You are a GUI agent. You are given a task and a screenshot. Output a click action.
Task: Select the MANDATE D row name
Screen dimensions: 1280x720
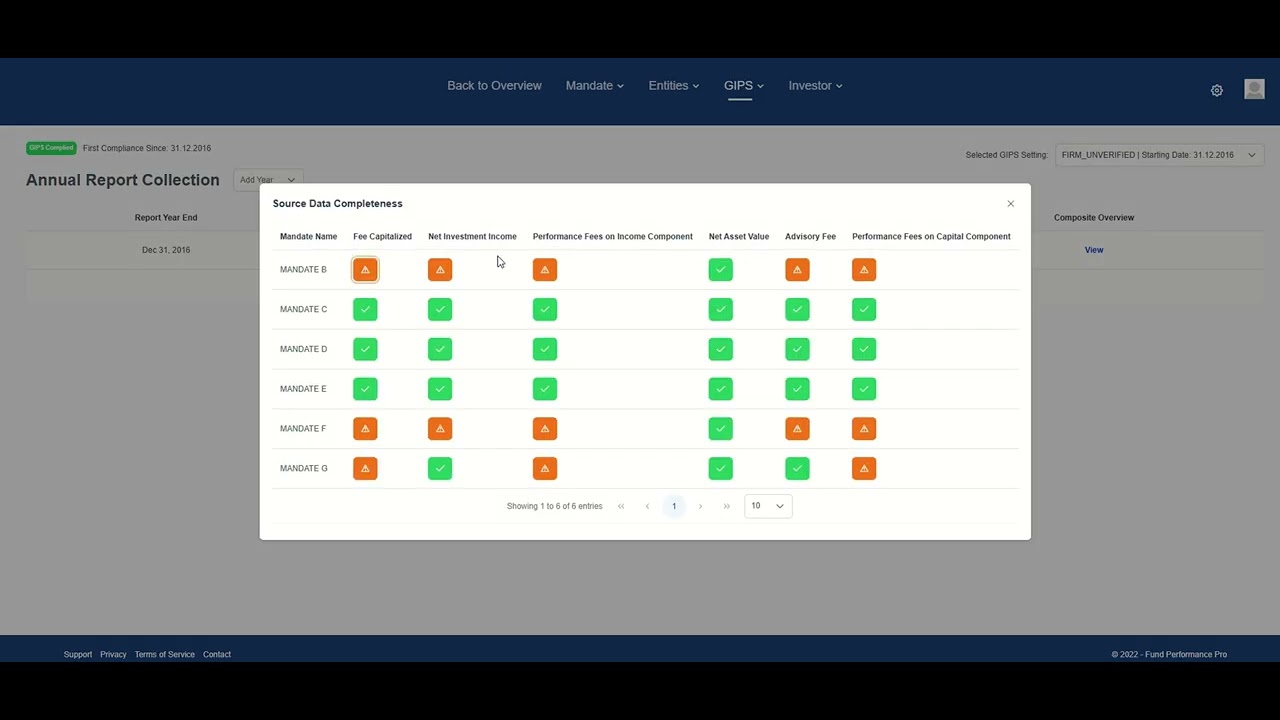click(303, 349)
